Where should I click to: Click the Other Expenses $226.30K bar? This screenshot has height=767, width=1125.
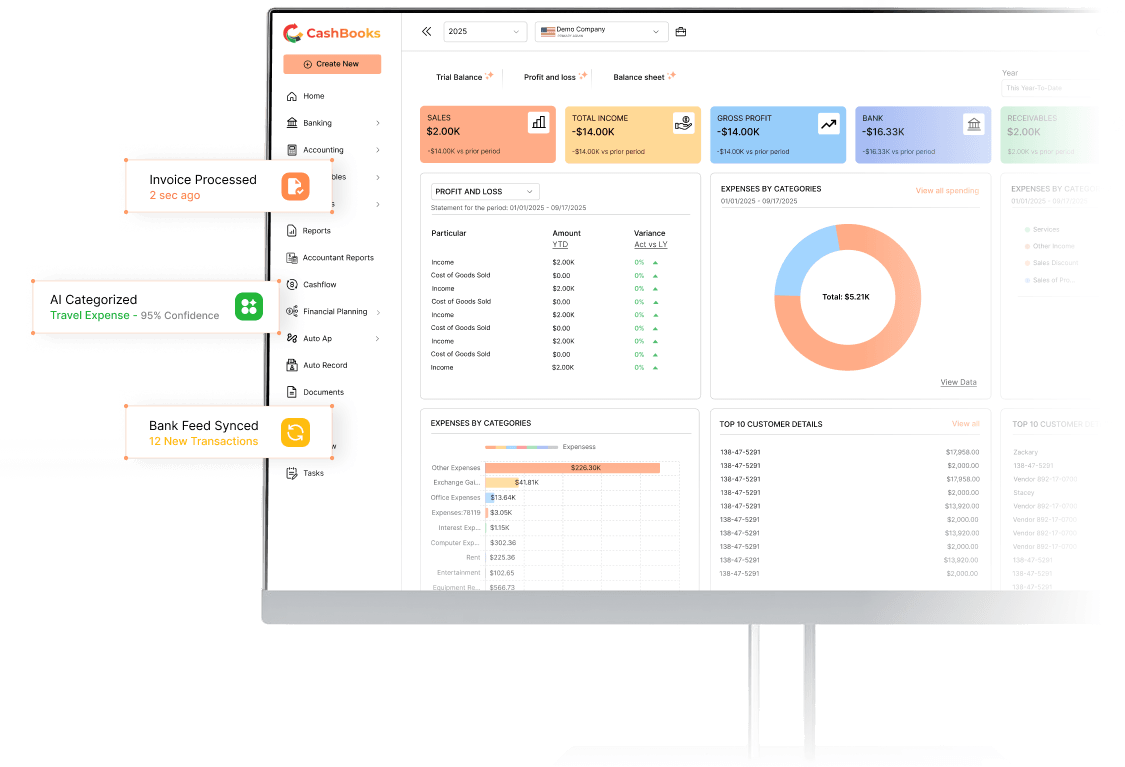click(x=573, y=468)
